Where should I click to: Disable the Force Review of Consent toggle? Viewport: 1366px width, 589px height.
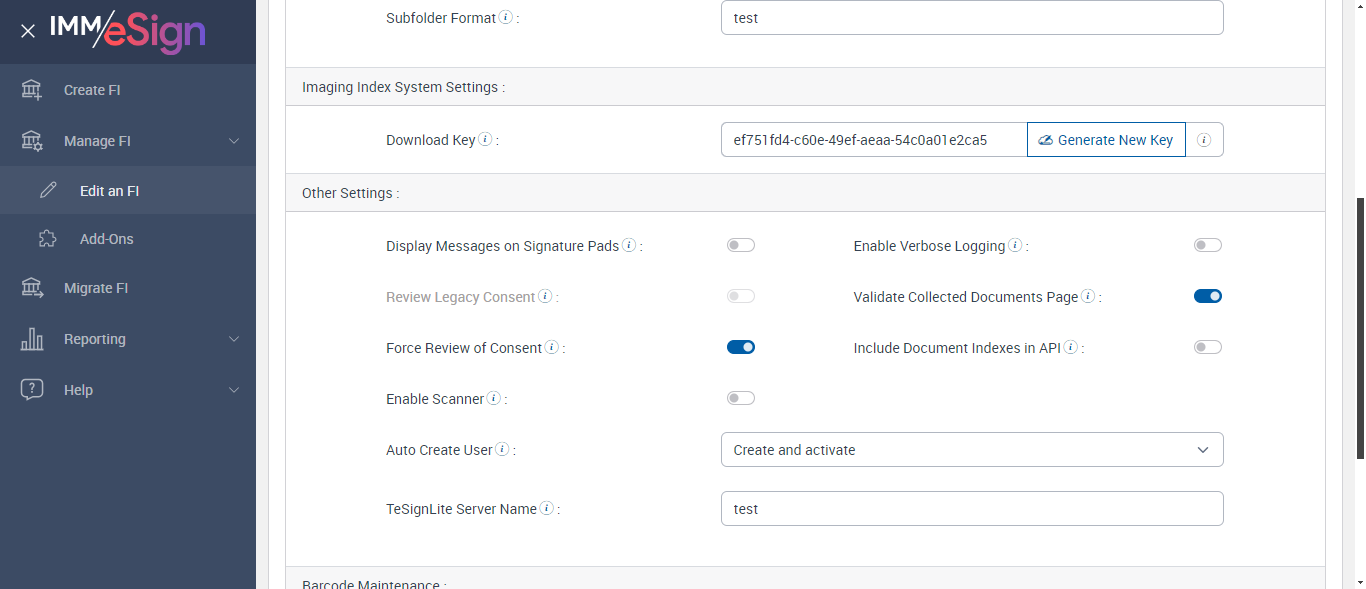[741, 347]
